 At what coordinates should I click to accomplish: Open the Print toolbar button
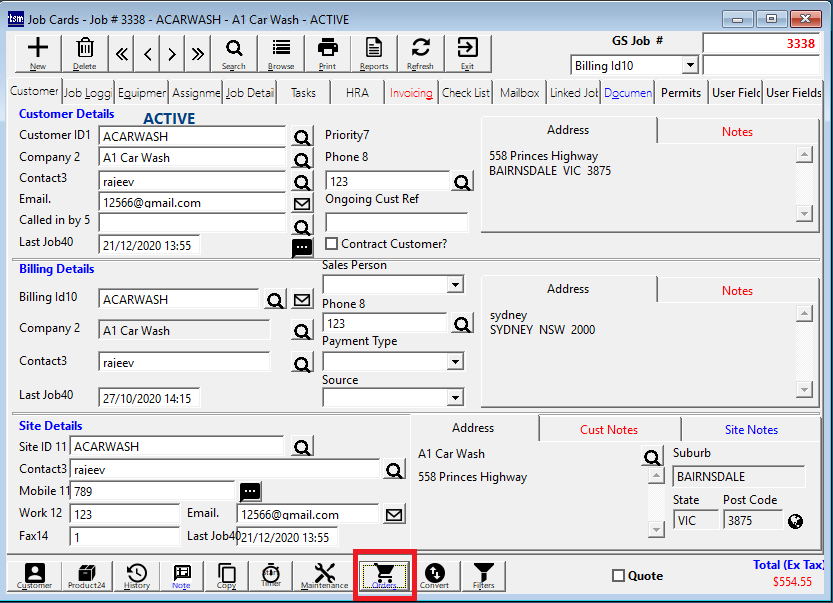327,52
